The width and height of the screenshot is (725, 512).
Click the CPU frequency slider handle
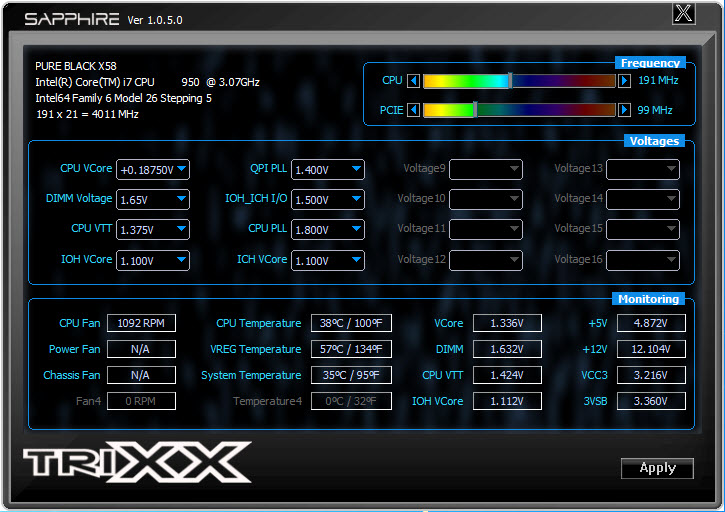(x=510, y=81)
